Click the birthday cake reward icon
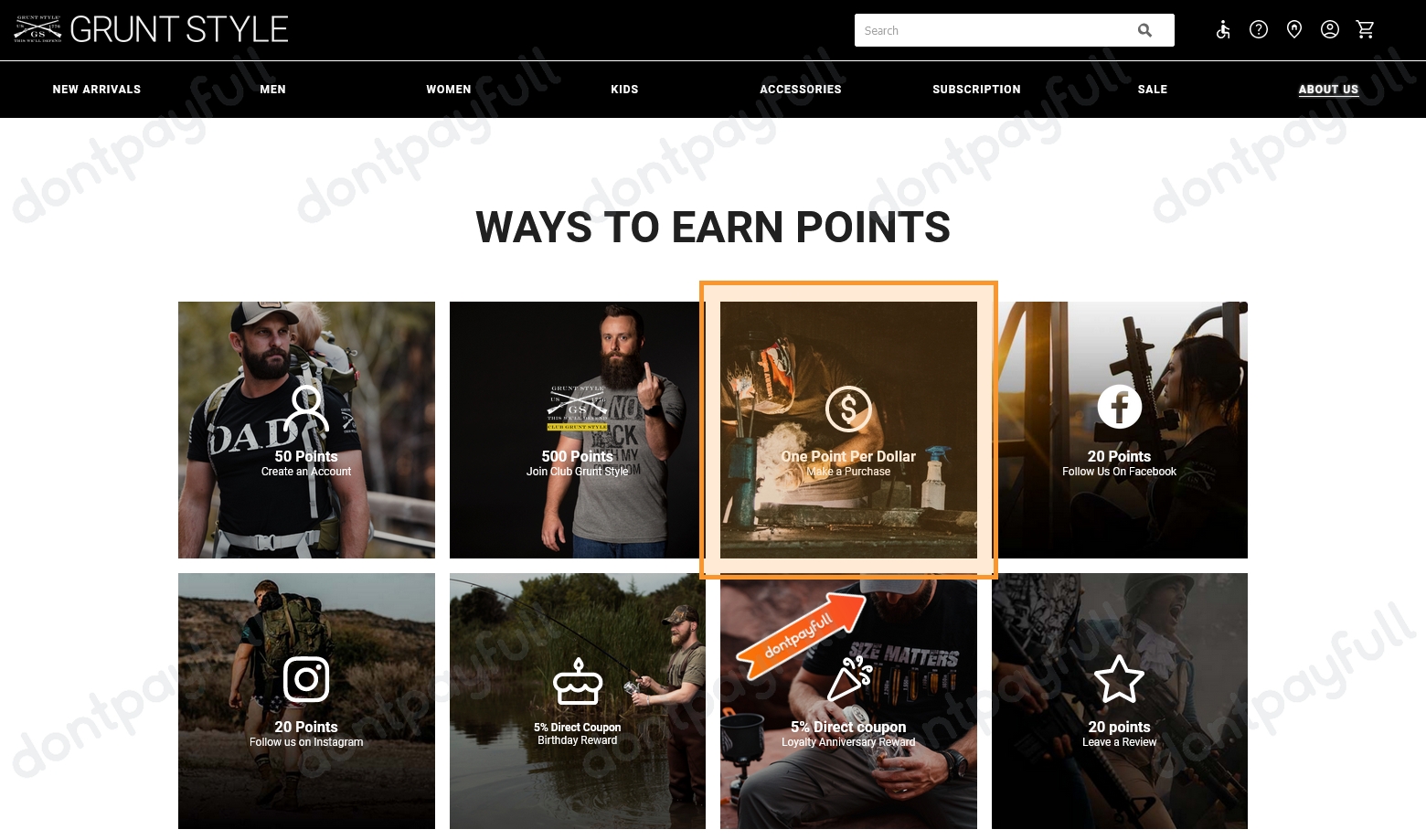 click(x=578, y=682)
